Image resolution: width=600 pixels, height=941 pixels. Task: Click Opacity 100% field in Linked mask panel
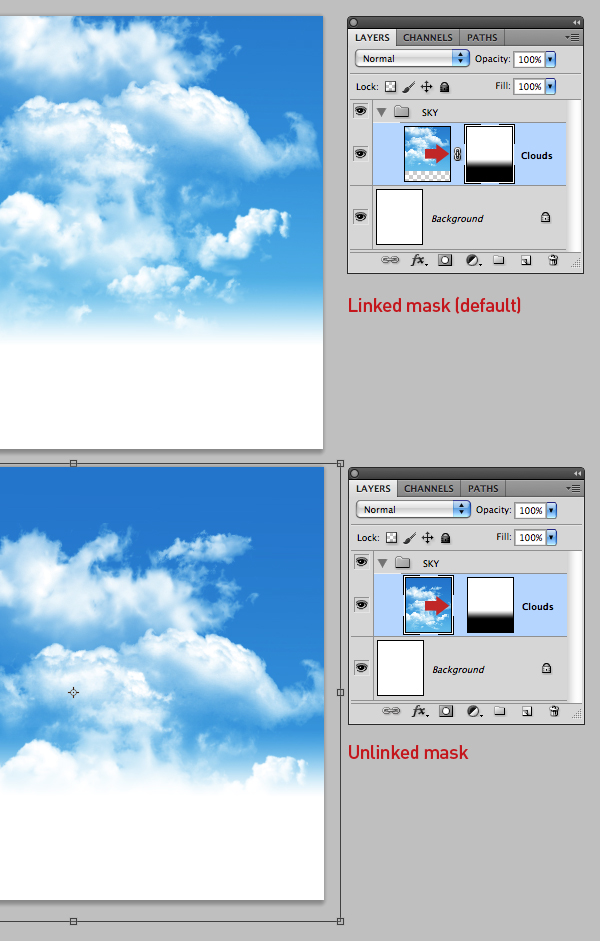tap(529, 59)
